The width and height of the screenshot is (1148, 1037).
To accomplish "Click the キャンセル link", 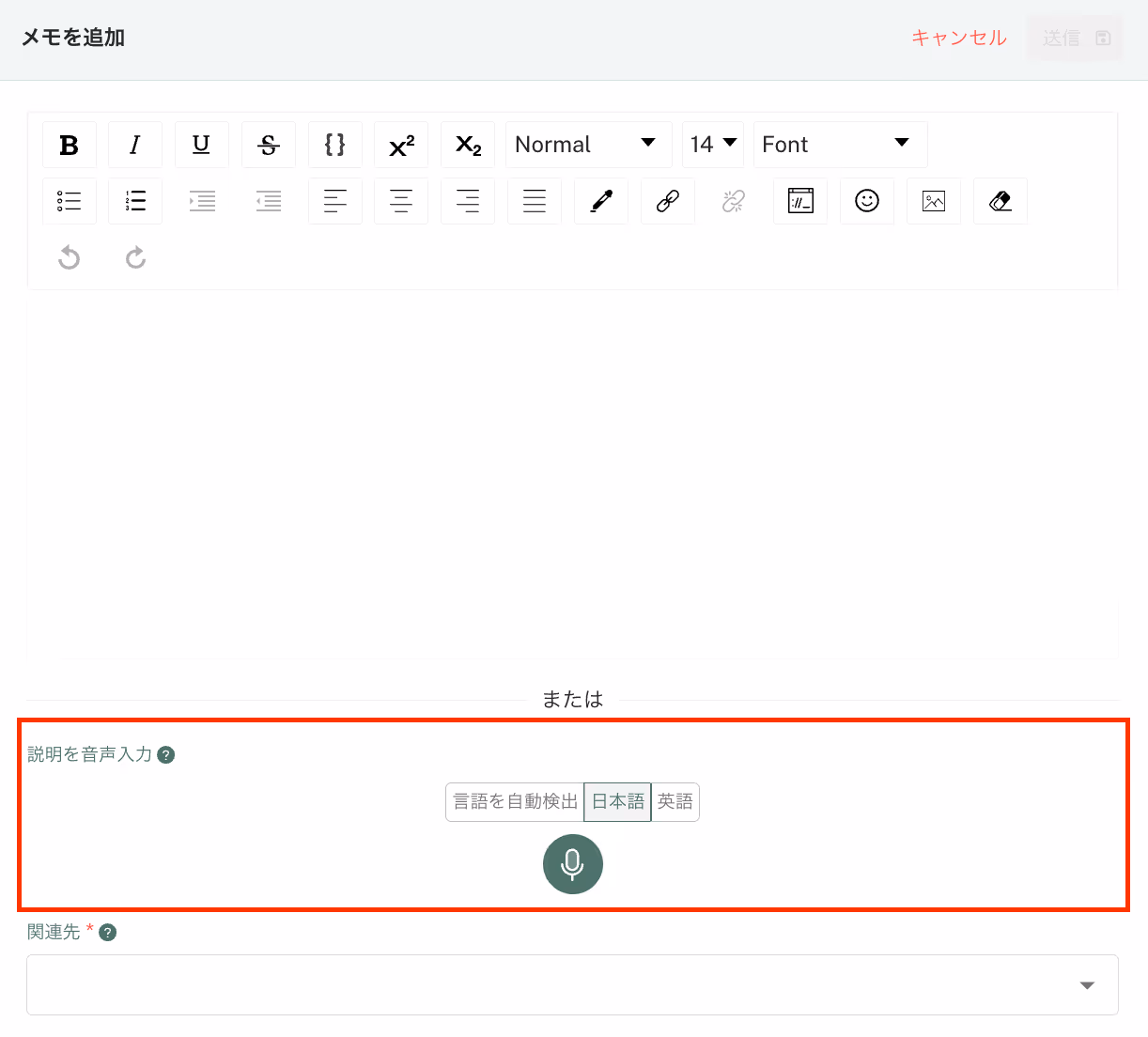I will 959,39.
